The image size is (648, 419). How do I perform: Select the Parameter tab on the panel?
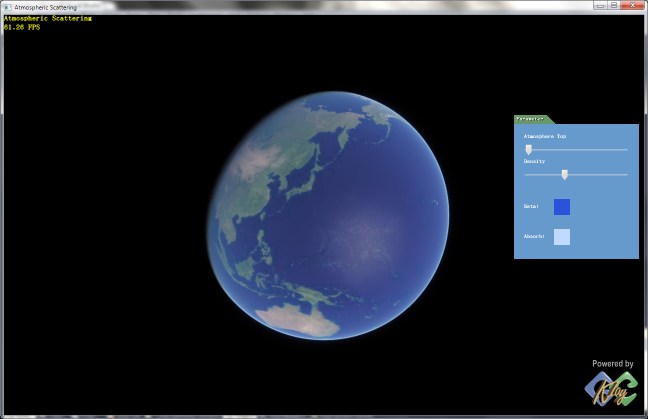coord(529,119)
